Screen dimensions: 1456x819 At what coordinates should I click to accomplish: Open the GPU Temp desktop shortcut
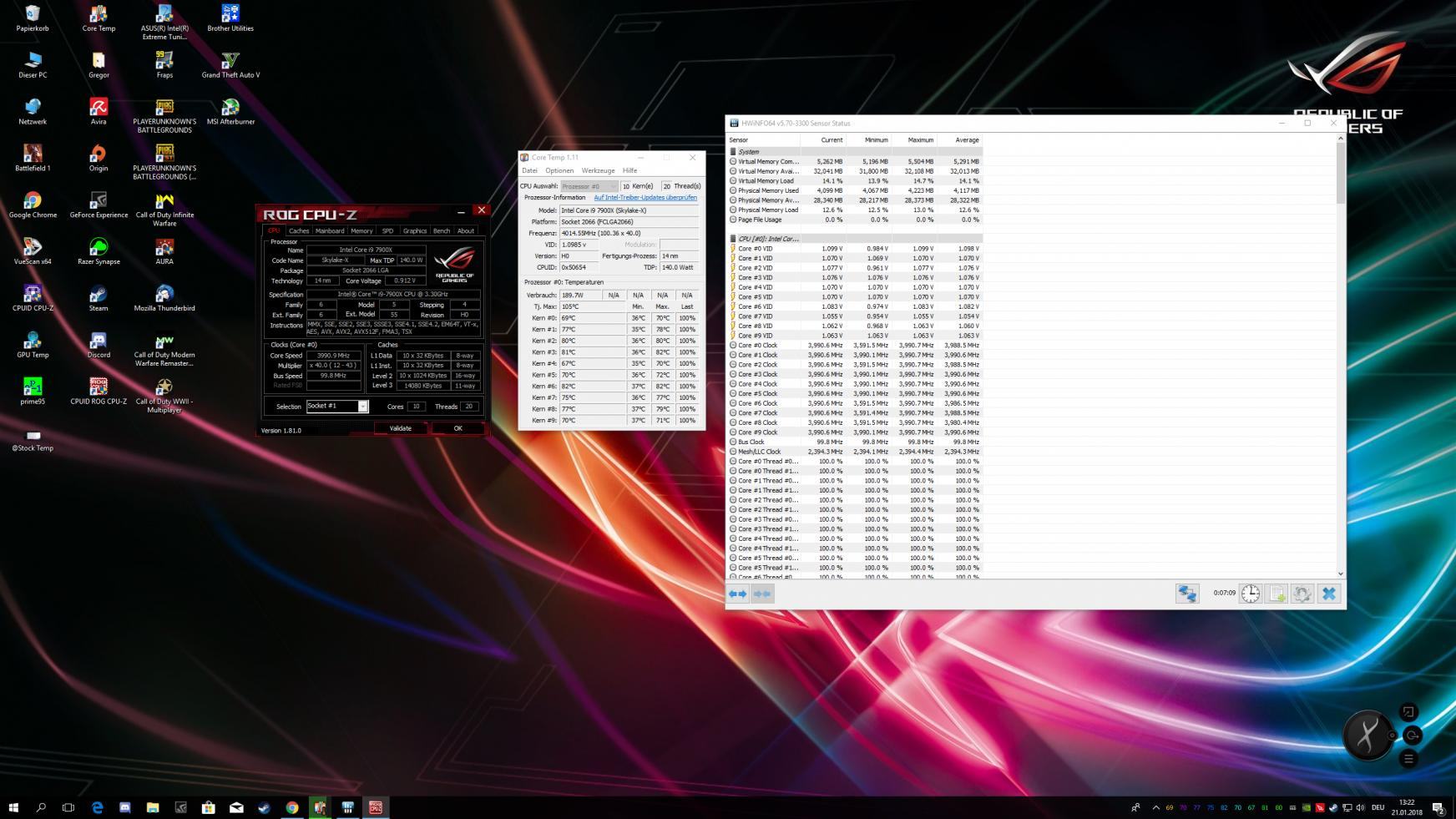33,344
